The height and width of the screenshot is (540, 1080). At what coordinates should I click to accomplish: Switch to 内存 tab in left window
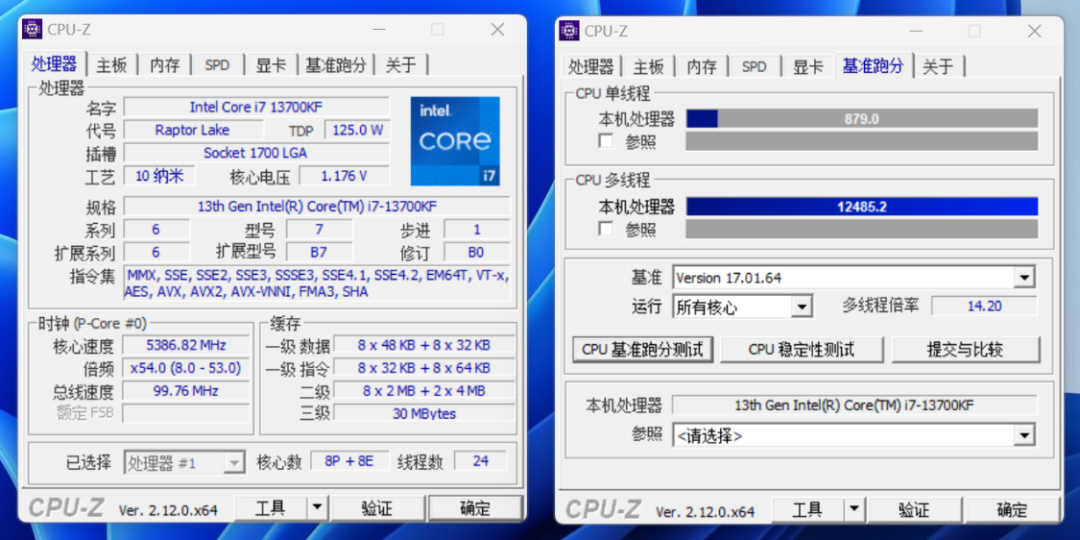pyautogui.click(x=165, y=65)
